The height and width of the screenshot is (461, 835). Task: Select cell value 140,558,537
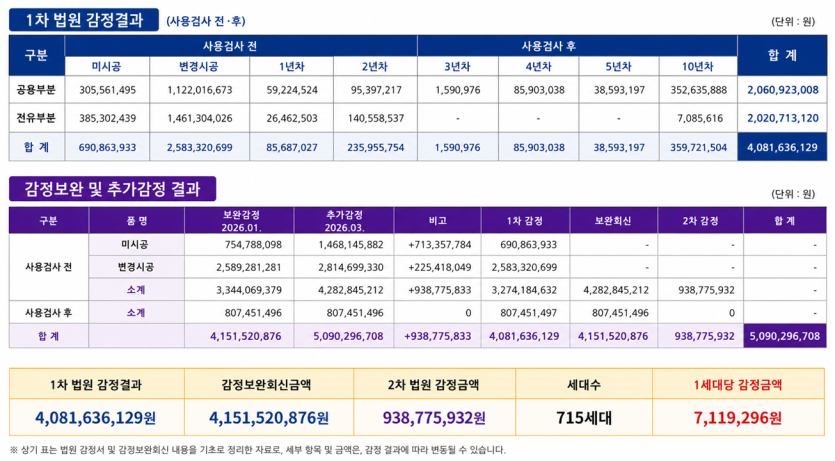(376, 118)
